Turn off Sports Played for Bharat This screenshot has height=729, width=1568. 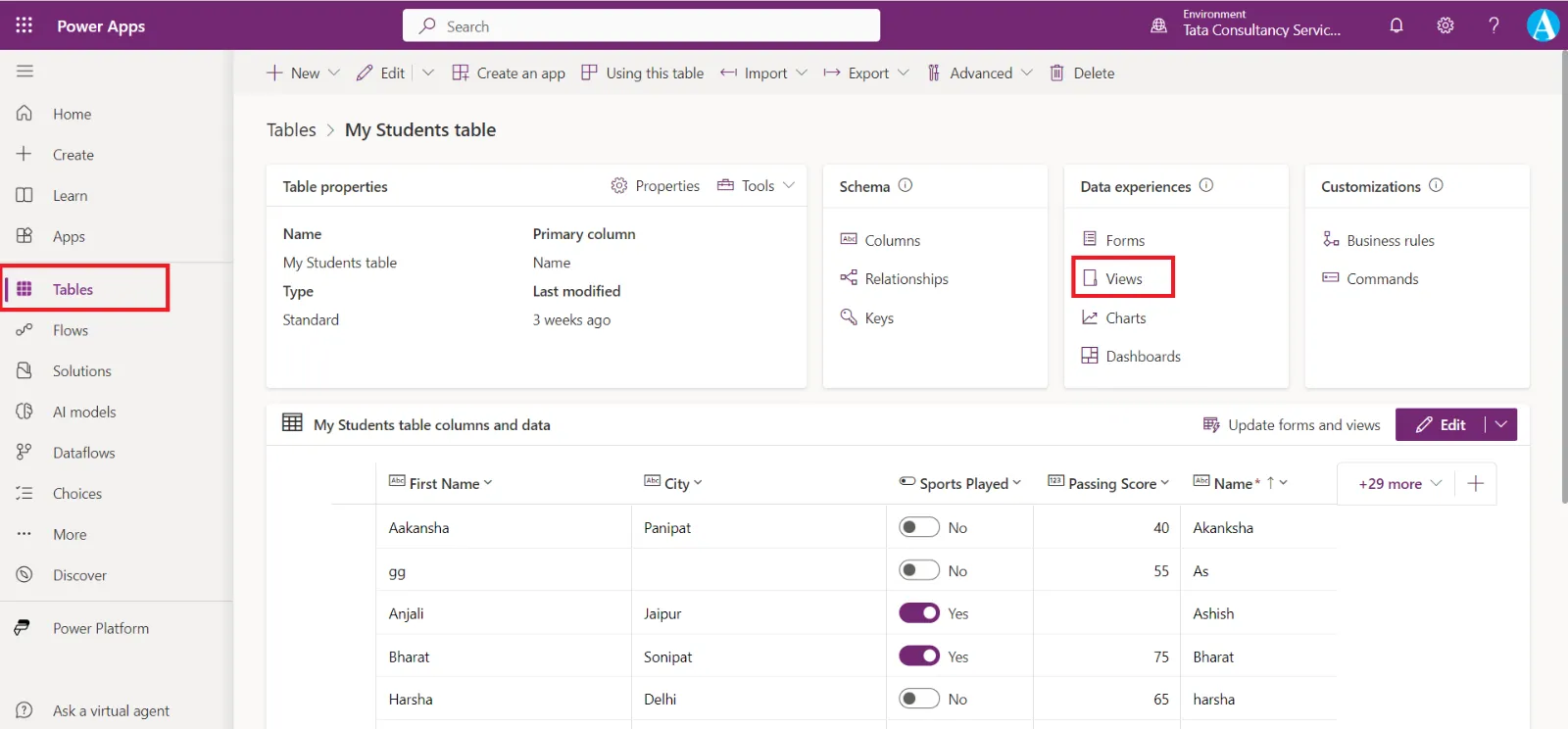coord(919,656)
